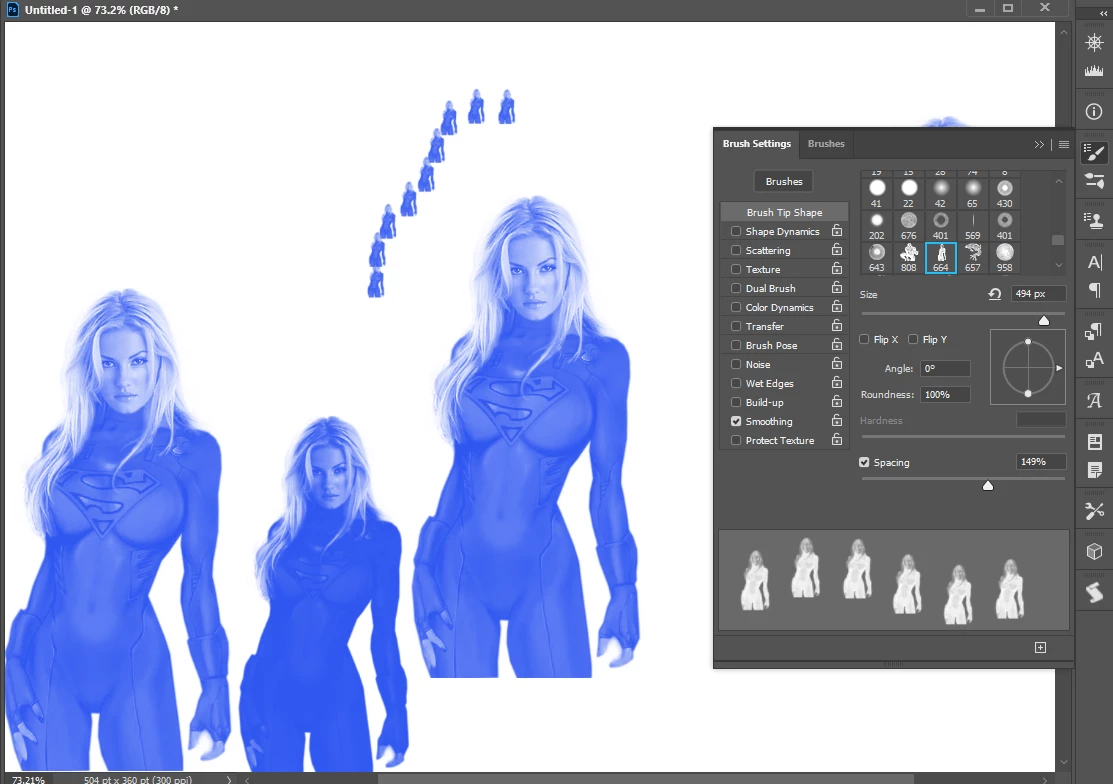
Task: Enable the Dual Brush checkbox
Action: [x=736, y=288]
